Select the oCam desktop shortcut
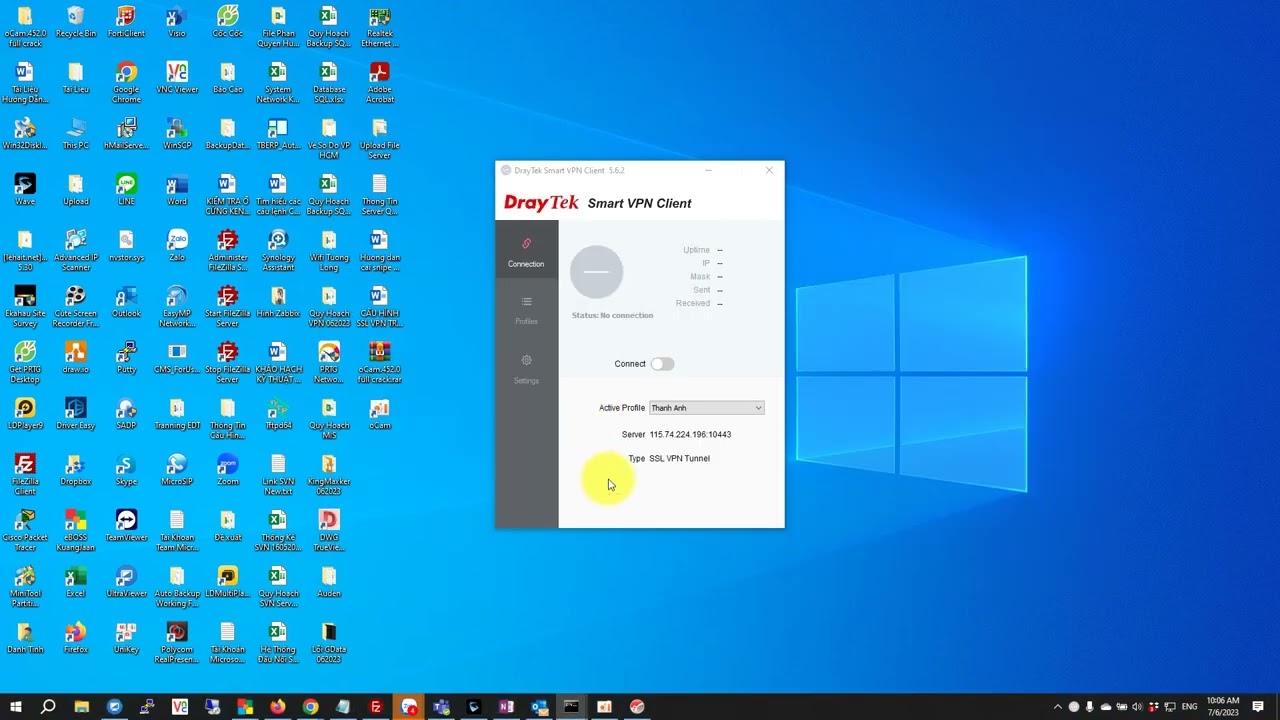This screenshot has width=1280, height=720. [379, 414]
